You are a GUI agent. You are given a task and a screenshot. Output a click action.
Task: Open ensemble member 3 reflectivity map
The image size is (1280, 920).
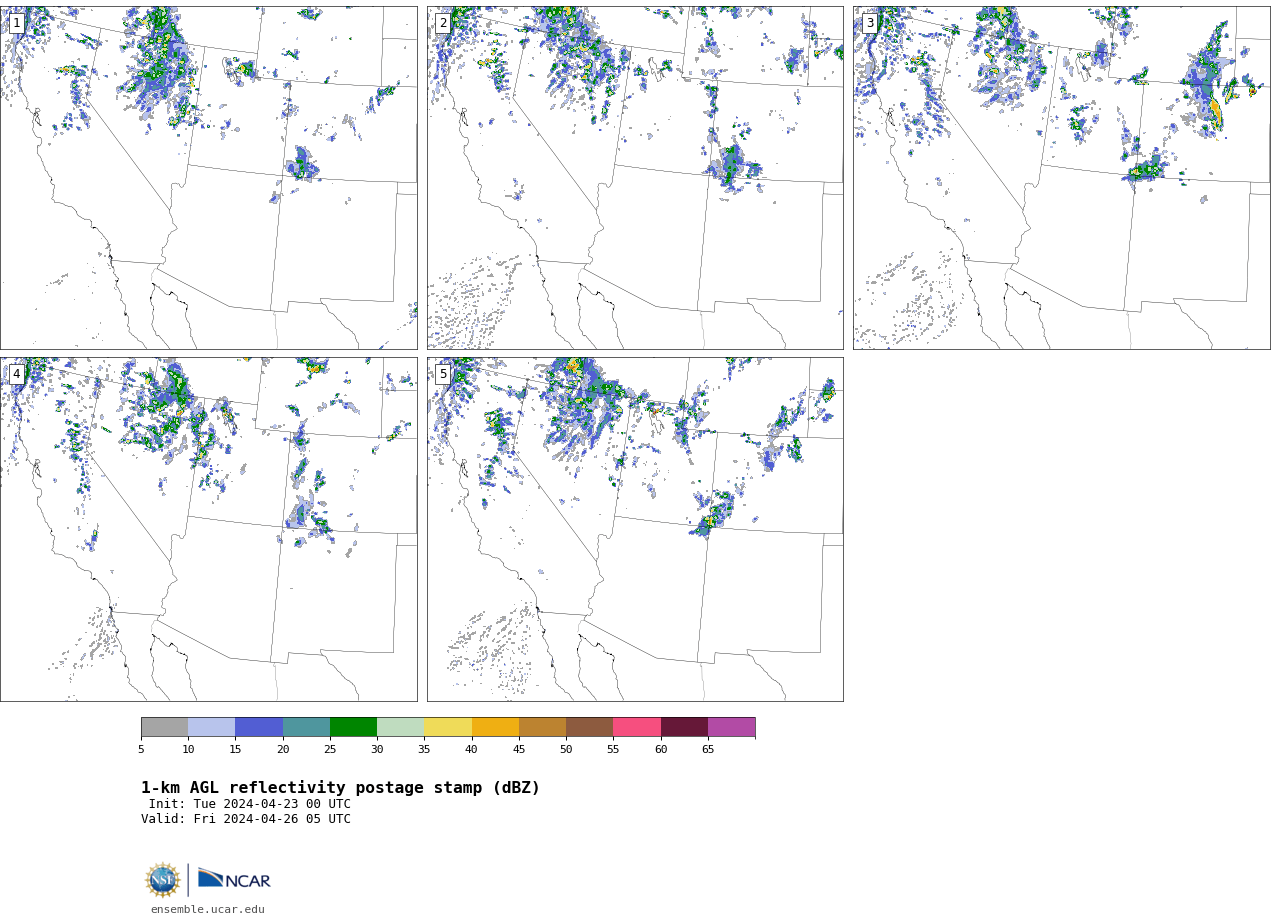click(1062, 178)
